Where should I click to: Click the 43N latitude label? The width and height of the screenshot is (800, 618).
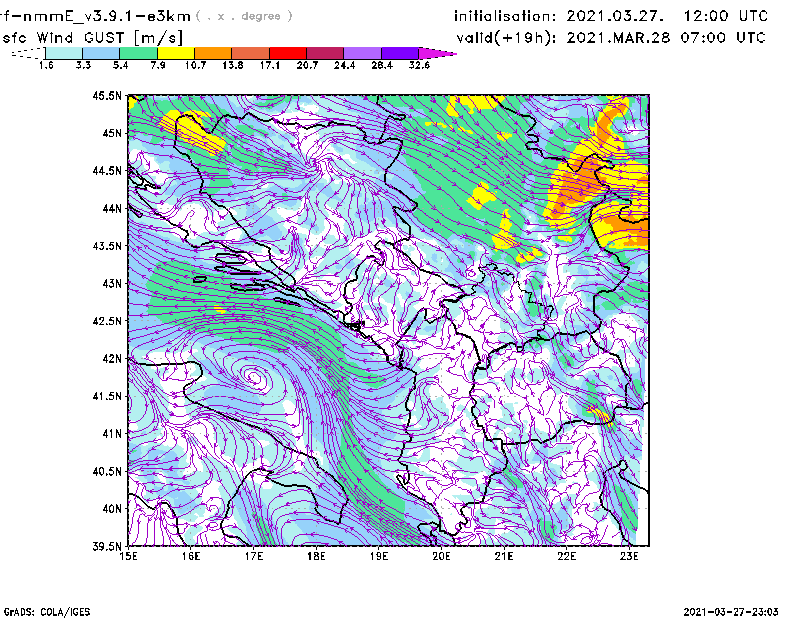[x=112, y=283]
